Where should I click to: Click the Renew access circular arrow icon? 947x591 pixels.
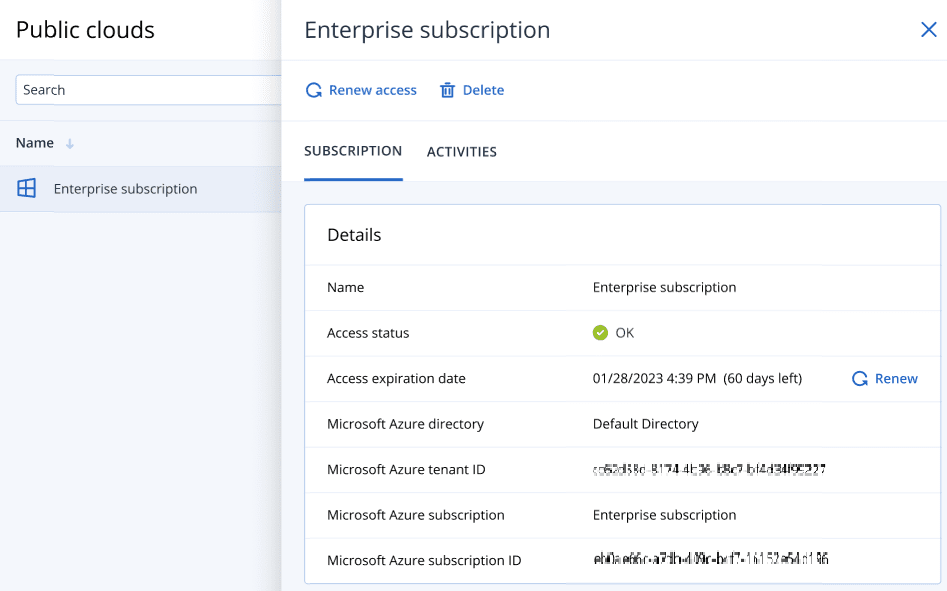[x=314, y=90]
